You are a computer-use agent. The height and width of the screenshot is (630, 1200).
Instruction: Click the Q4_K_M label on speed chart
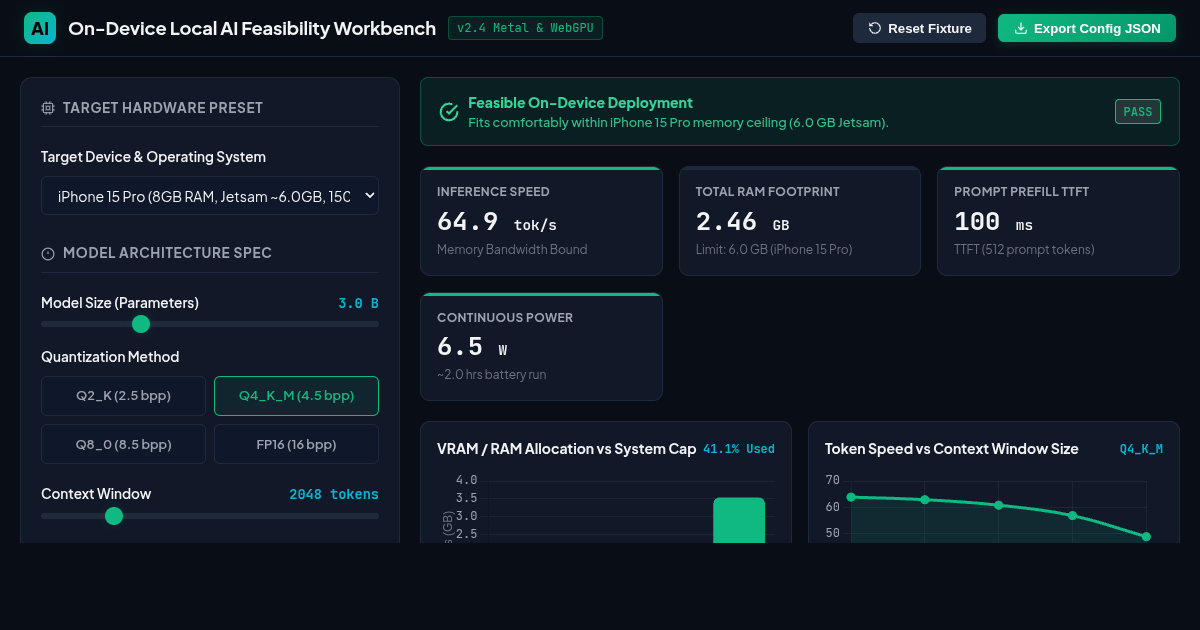(x=1141, y=449)
